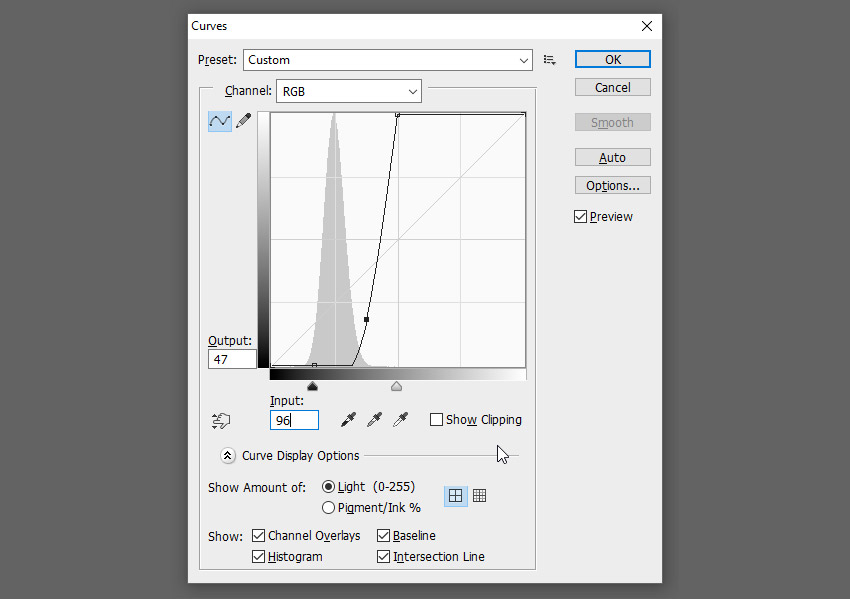Screen dimensions: 850x599
Task: Activate the on-image adjustment hand tool
Action: [221, 421]
